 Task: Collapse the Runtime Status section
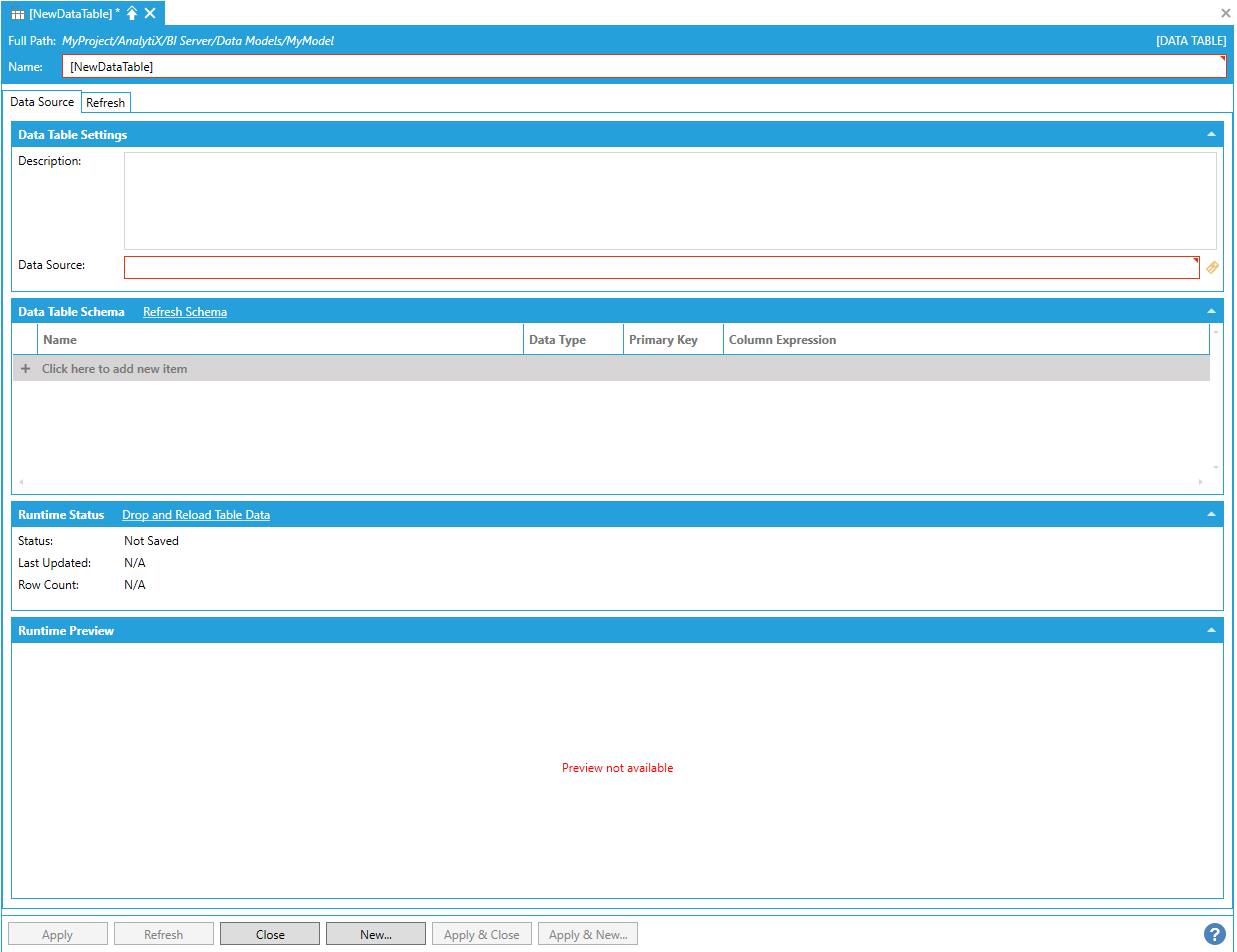[x=1211, y=514]
